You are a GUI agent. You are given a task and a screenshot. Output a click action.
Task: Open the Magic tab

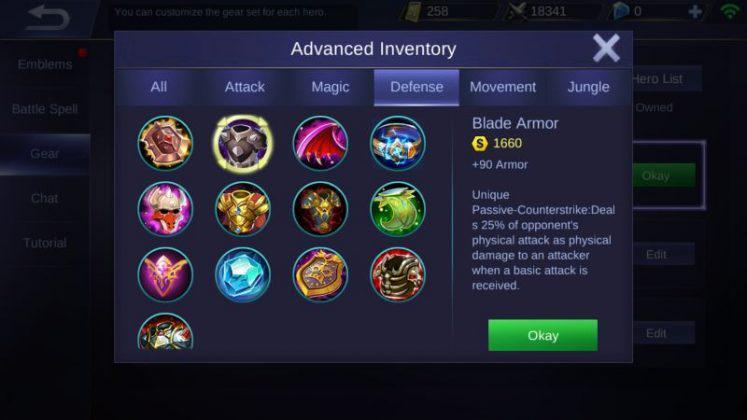pos(330,87)
